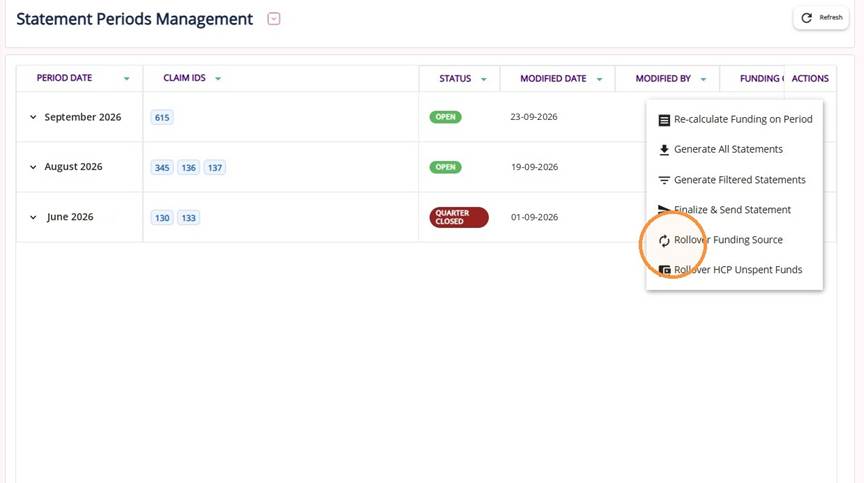The width and height of the screenshot is (864, 483).
Task: Click the modified date 01-09-2026
Action: 534,217
